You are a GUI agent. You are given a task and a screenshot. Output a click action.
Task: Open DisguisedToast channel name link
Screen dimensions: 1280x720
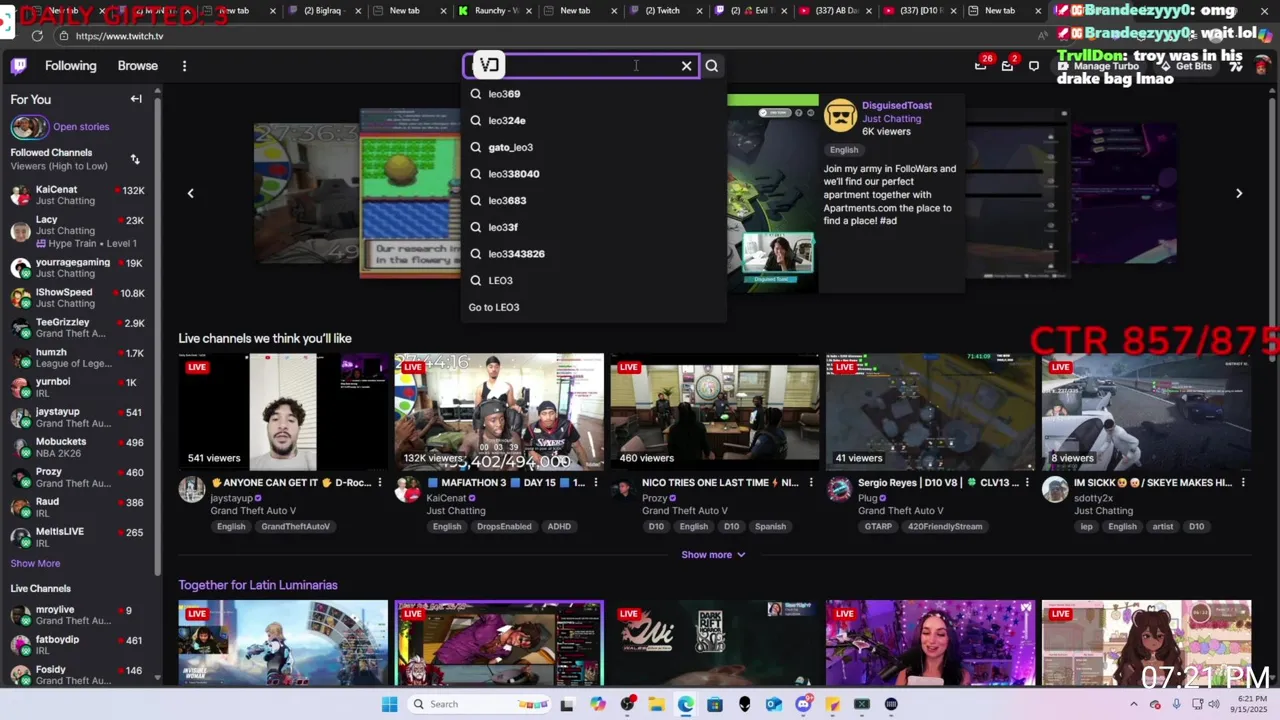point(897,105)
